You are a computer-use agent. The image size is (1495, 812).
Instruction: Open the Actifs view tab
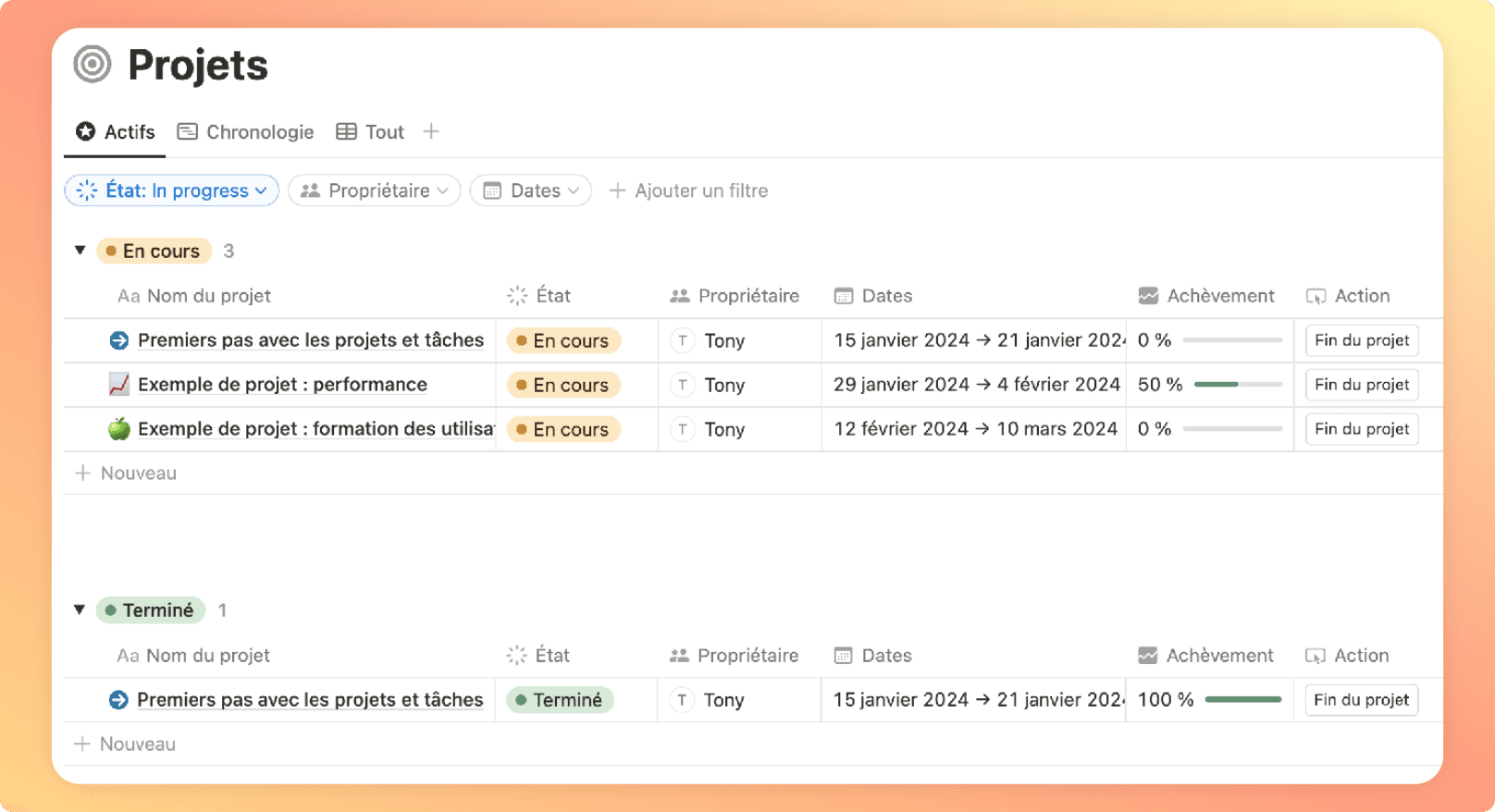pyautogui.click(x=116, y=132)
